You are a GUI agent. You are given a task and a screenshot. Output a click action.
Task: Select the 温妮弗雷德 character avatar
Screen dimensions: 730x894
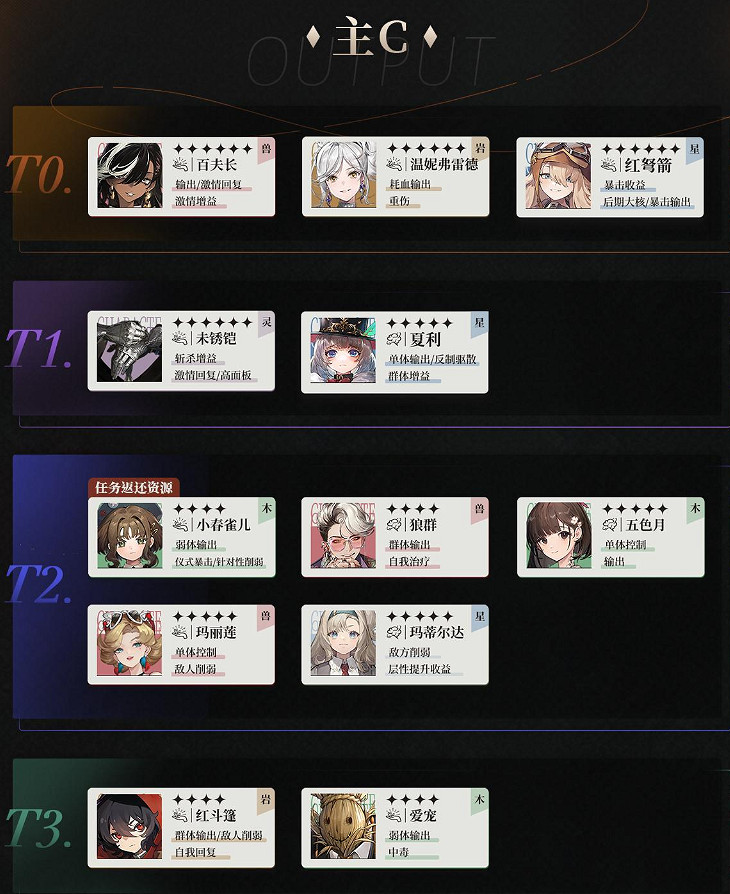(344, 176)
